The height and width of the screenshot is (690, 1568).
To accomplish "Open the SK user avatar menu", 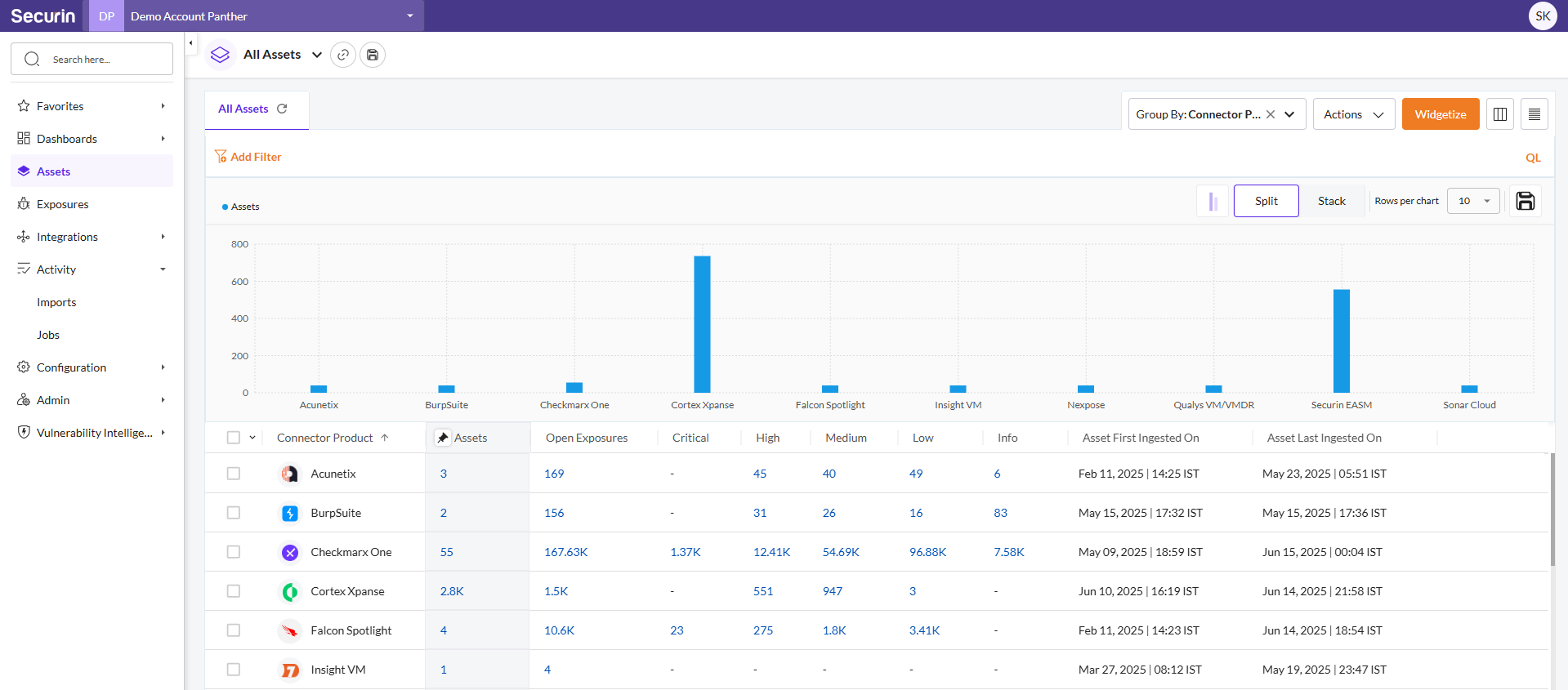I will click(x=1543, y=16).
